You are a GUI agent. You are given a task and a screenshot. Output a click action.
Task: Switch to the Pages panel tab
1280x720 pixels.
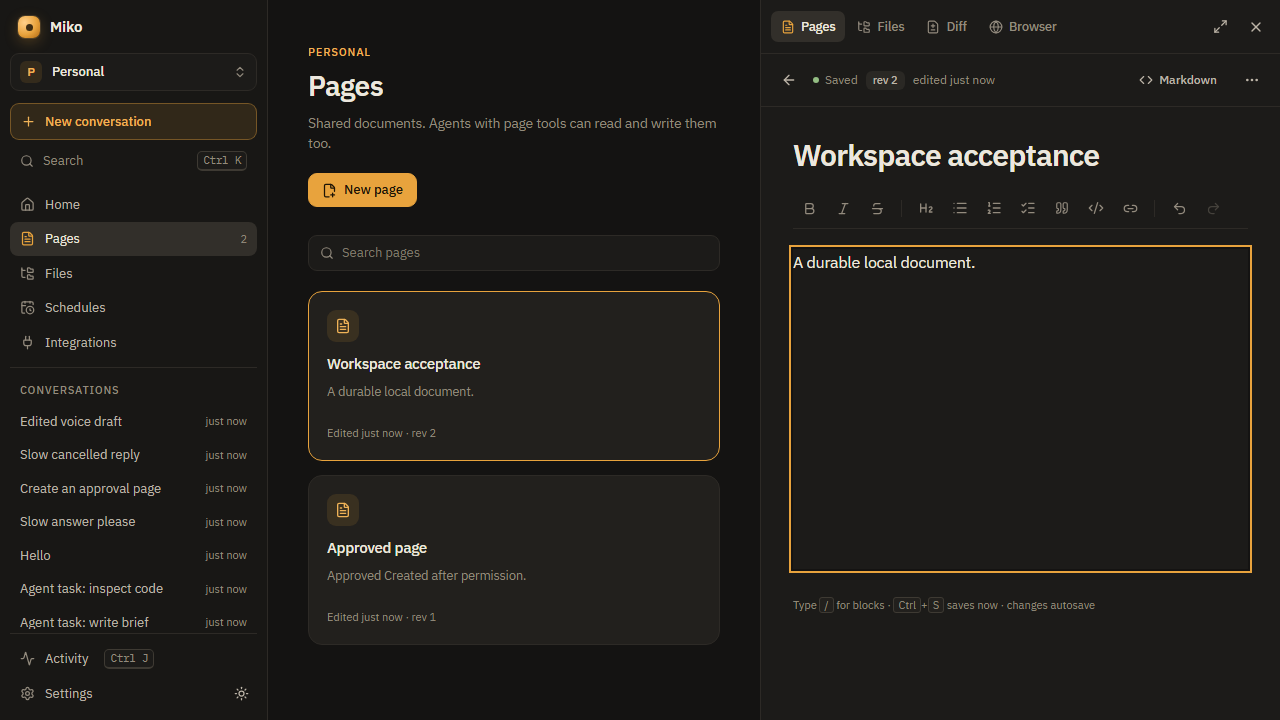pos(808,27)
